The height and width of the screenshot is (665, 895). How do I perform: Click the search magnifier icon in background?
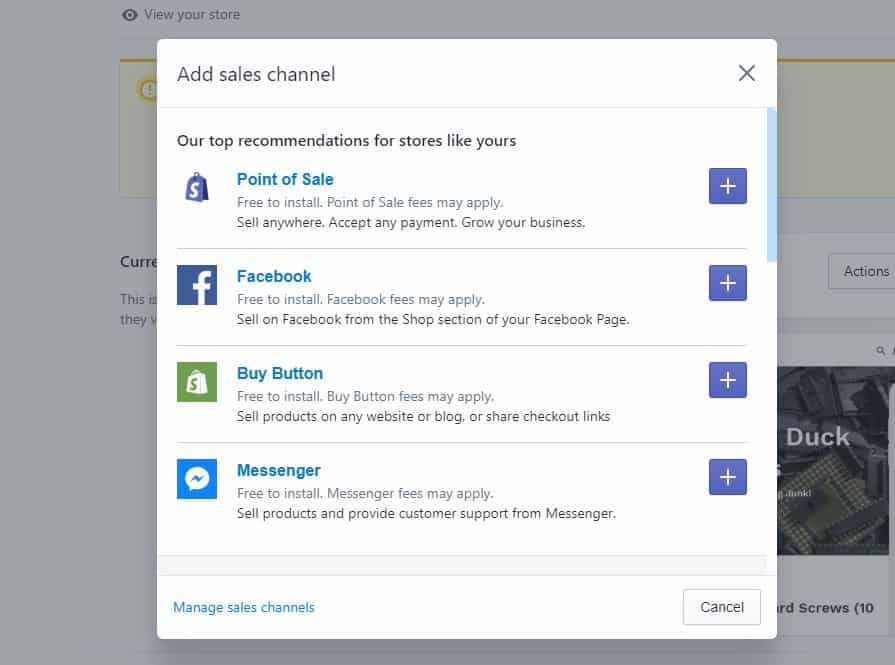tap(881, 350)
